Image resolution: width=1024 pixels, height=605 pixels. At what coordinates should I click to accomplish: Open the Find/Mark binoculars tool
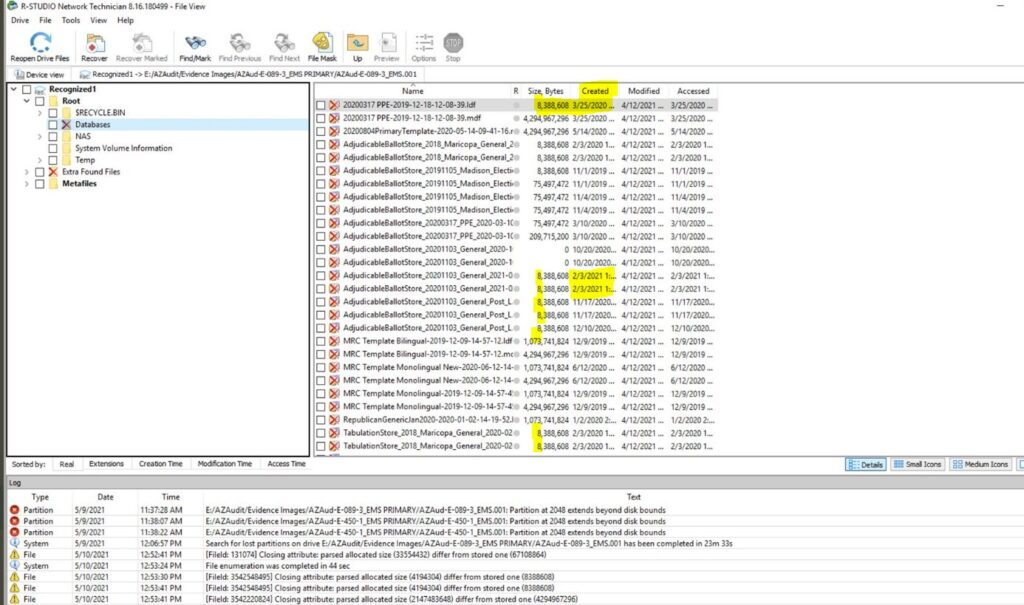[x=195, y=43]
